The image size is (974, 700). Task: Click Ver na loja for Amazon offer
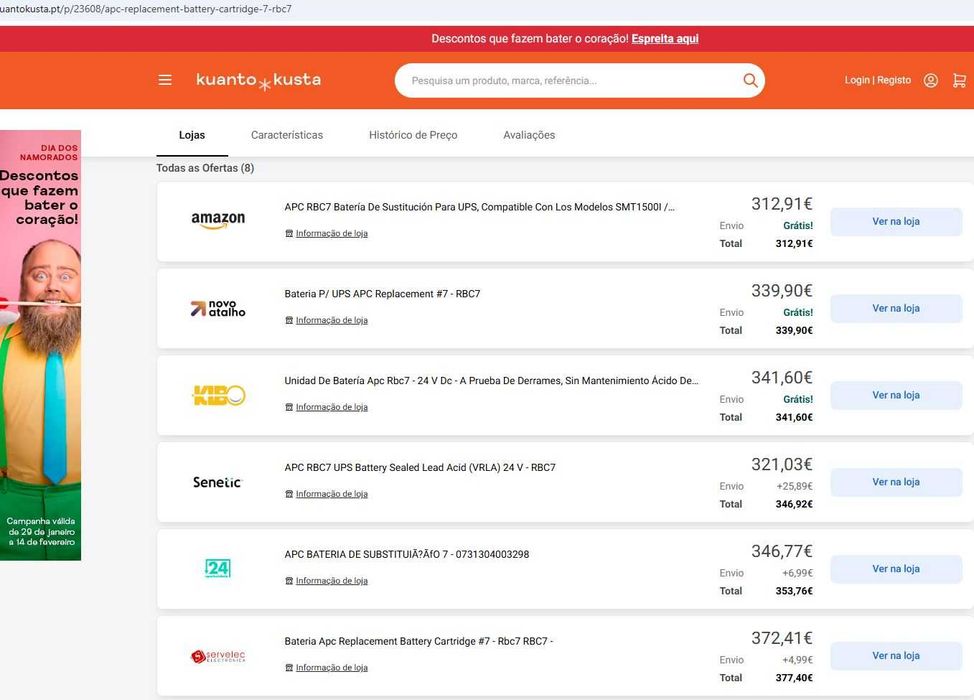pyautogui.click(x=896, y=221)
